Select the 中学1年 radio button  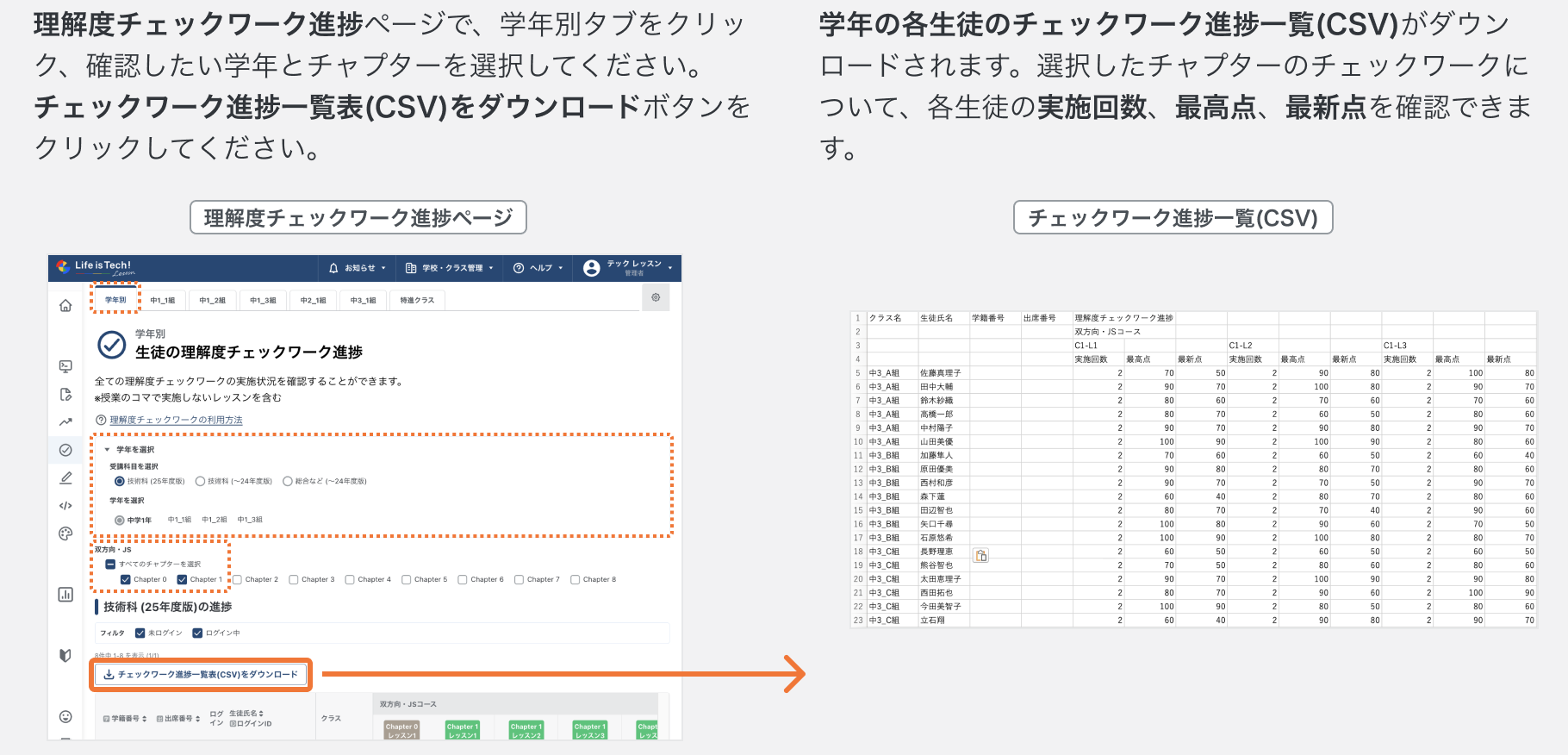click(120, 521)
